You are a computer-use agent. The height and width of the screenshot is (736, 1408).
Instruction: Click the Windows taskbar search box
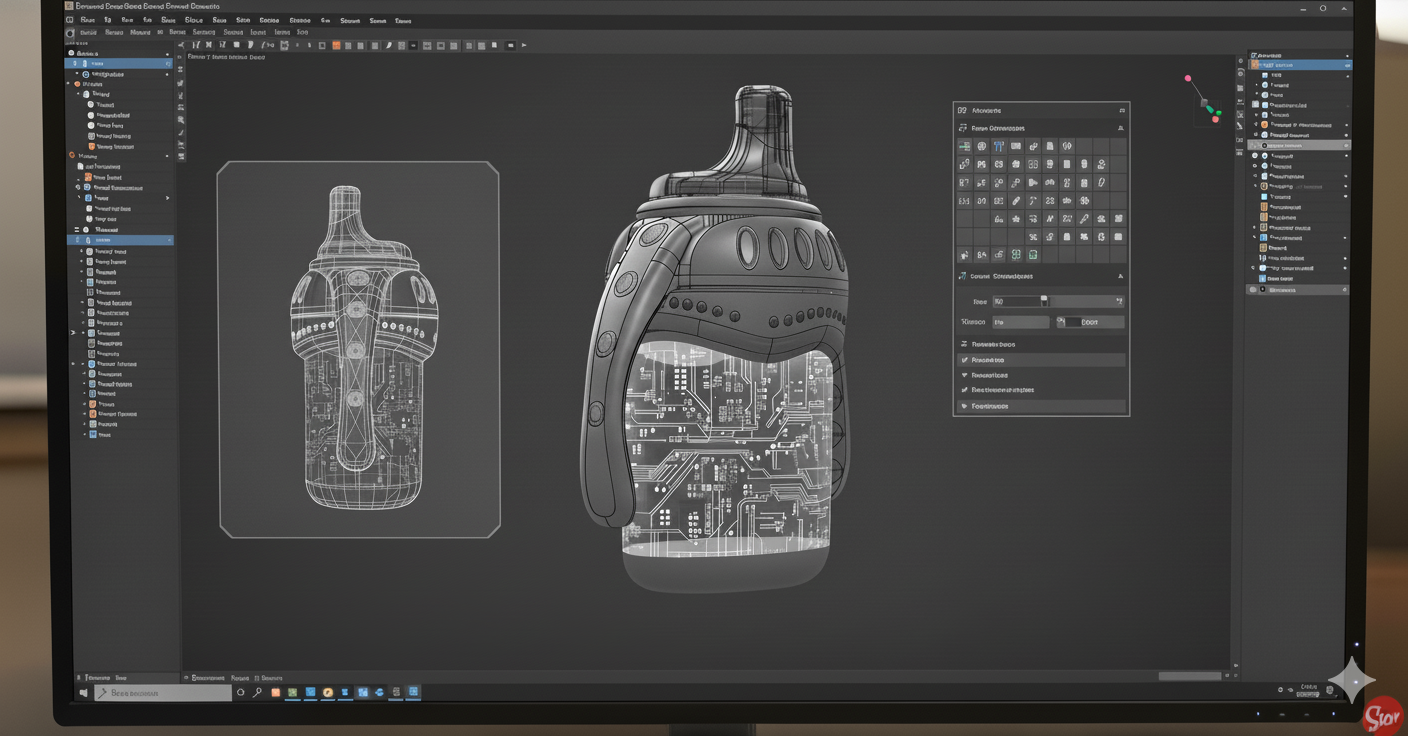click(x=164, y=692)
